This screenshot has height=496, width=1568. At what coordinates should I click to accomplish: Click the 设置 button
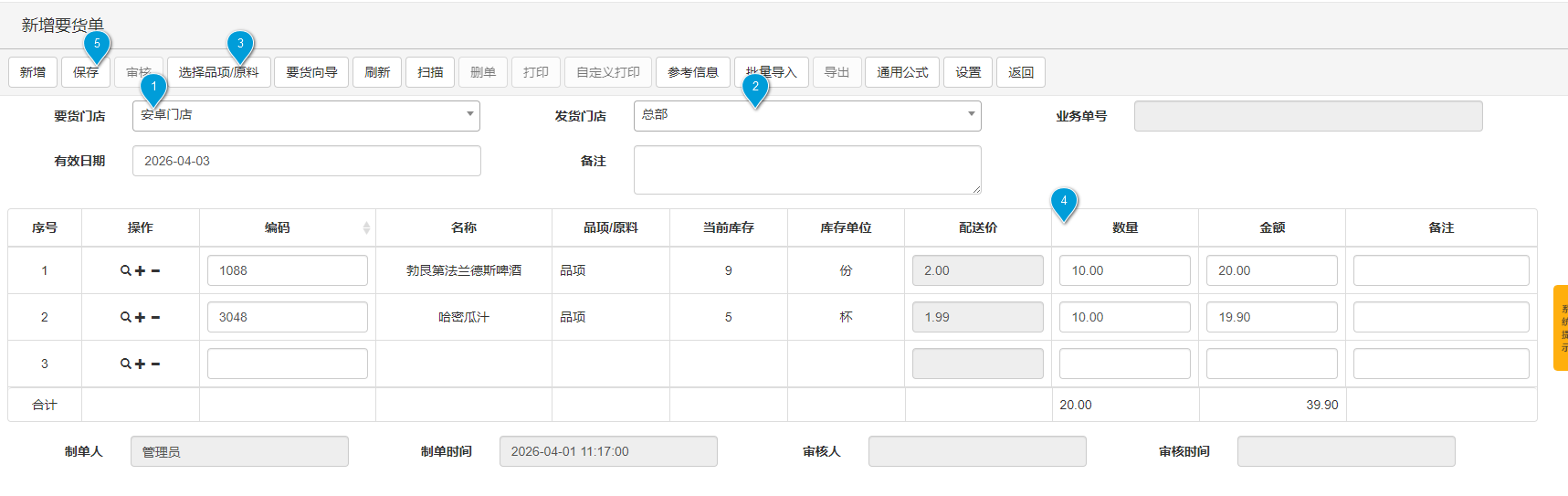pyautogui.click(x=968, y=72)
